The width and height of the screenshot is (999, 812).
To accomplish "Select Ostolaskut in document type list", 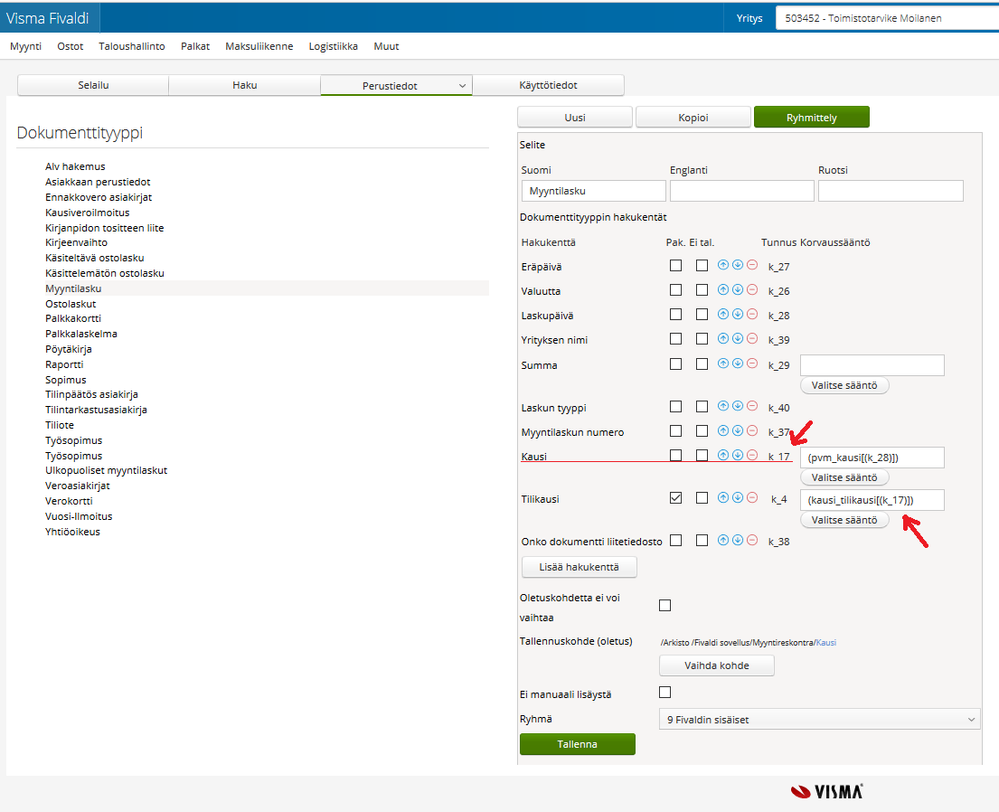I will pyautogui.click(x=71, y=304).
